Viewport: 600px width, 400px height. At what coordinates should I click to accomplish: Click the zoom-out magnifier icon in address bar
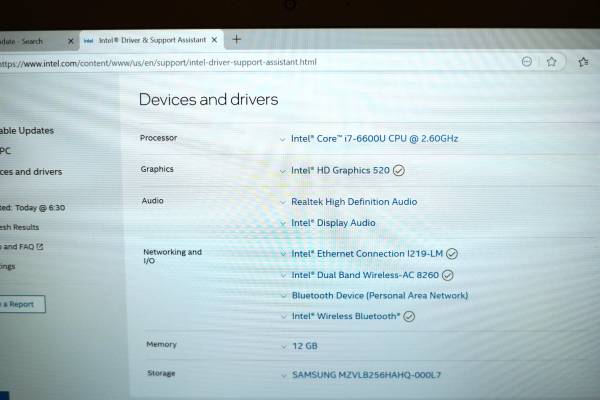pos(527,62)
